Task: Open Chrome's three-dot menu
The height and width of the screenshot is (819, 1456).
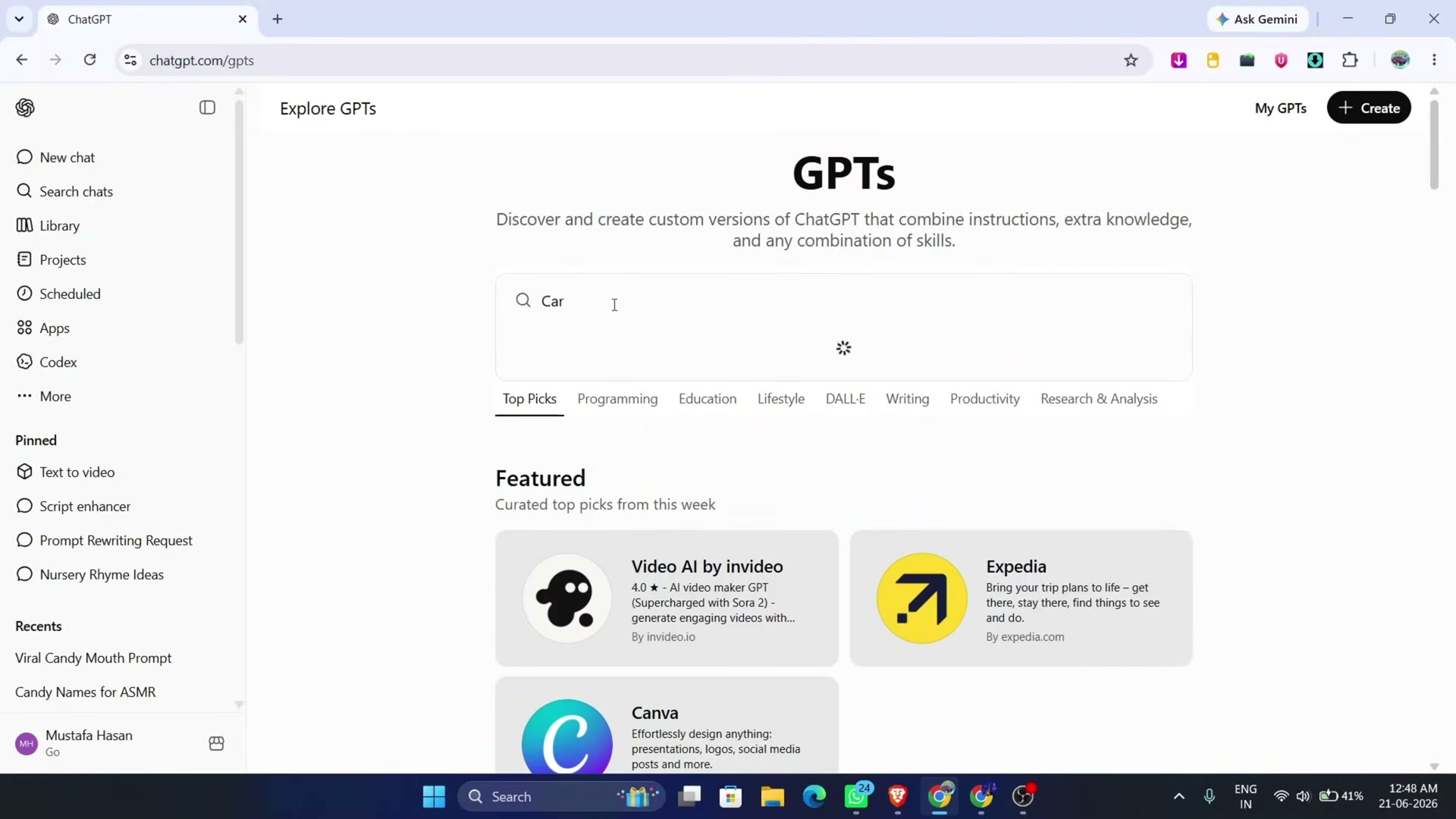Action: [x=1434, y=60]
